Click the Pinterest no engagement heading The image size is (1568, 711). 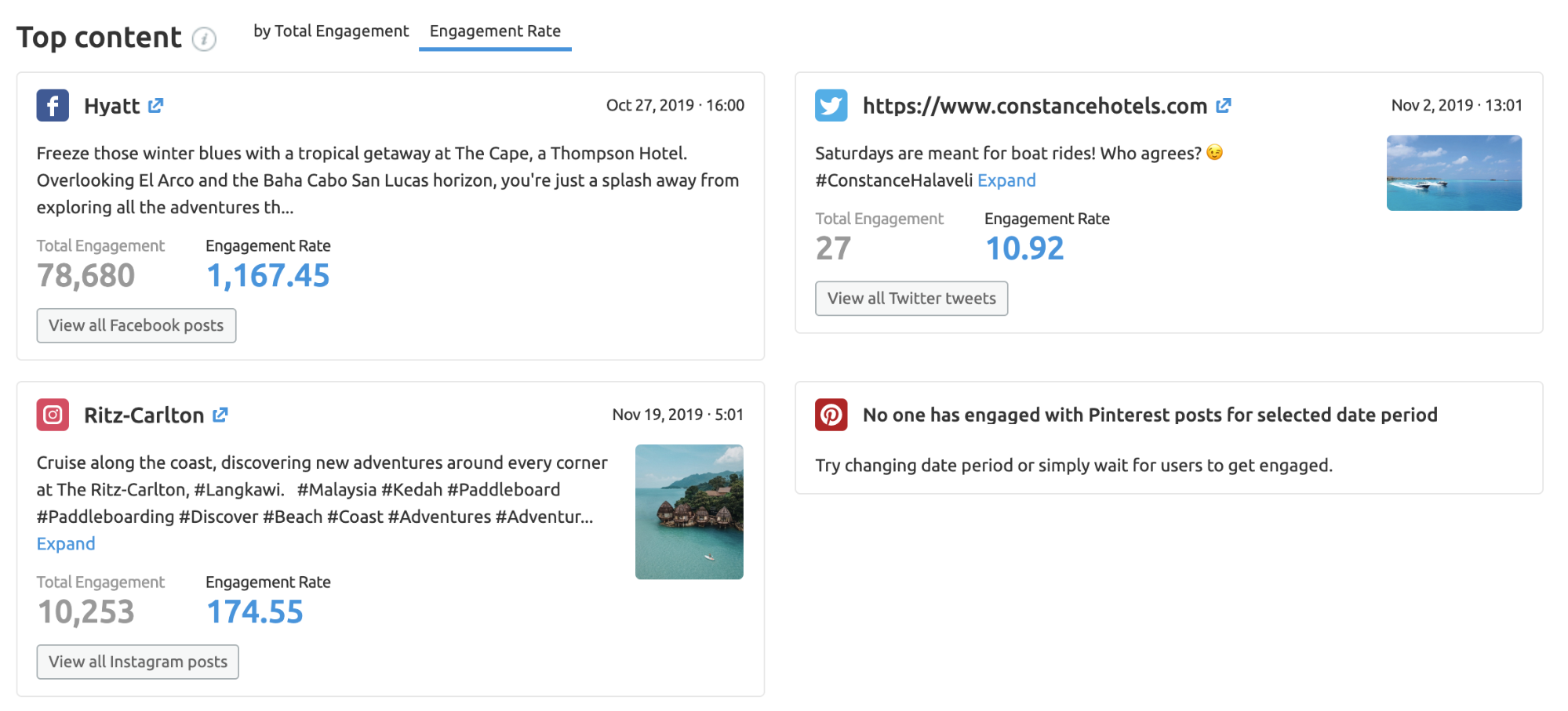[x=1150, y=415]
